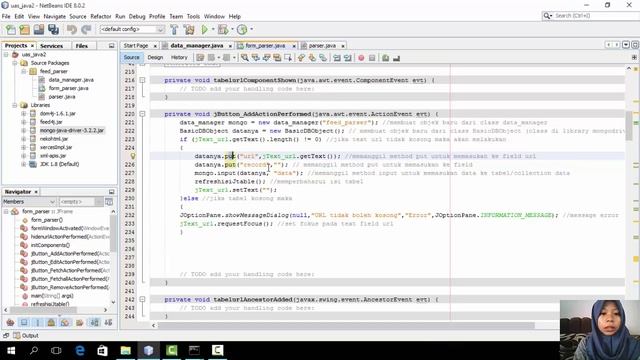
Task: Toggle Sort by Source in Navigator
Action: 108,322
